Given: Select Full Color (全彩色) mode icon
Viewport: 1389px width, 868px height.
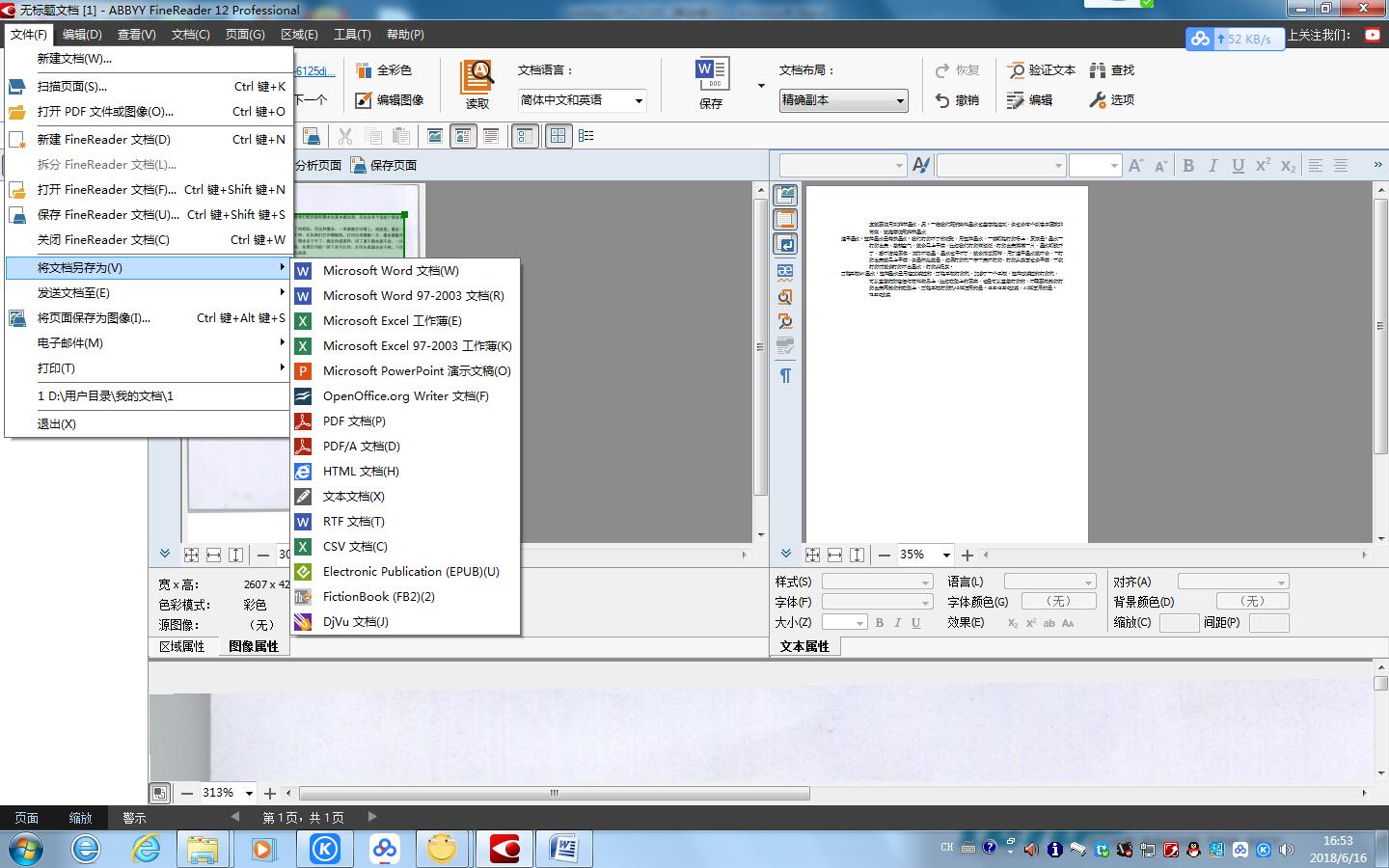Looking at the screenshot, I should [x=364, y=70].
